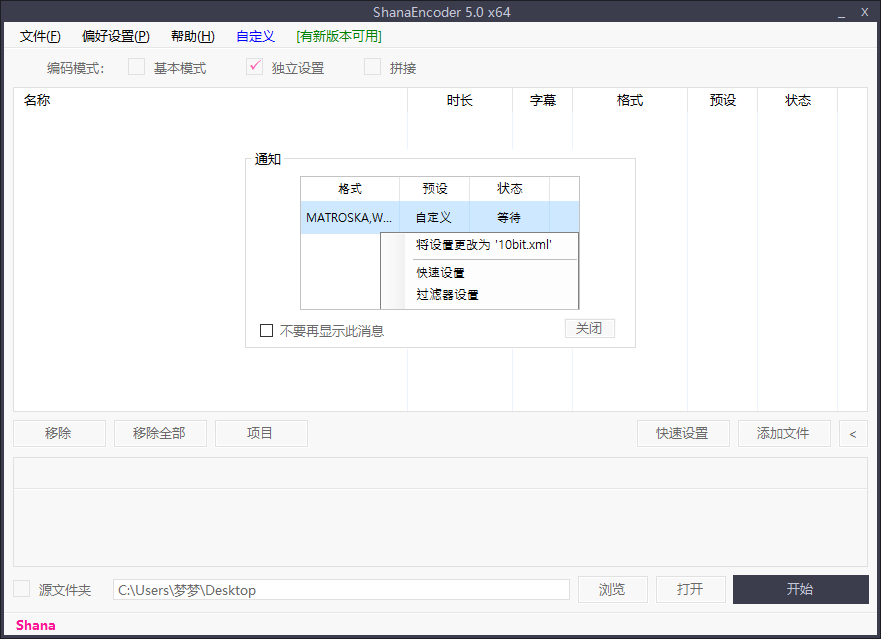Image resolution: width=881 pixels, height=639 pixels.
Task: Open the 帮助 help menu
Action: 190,36
